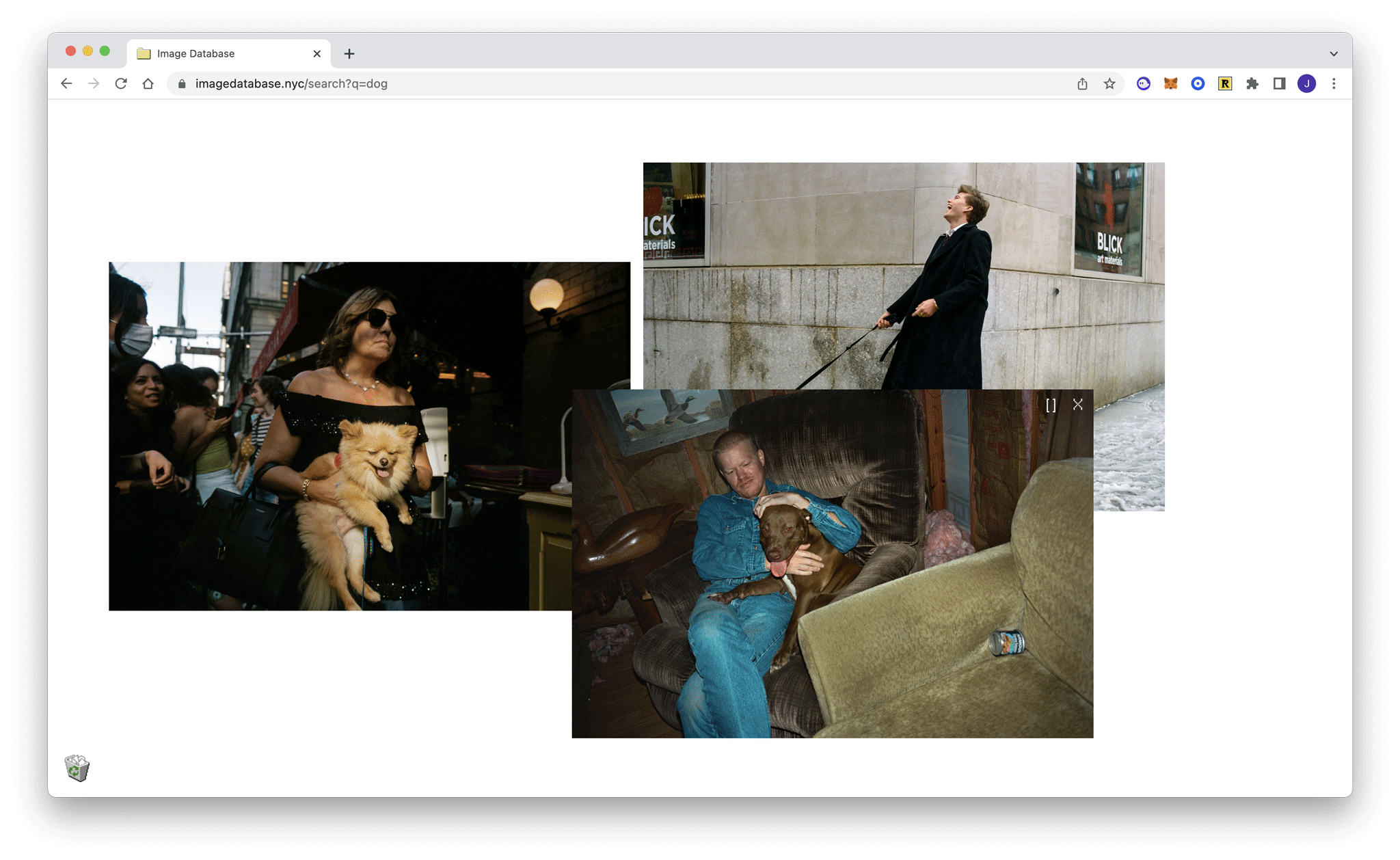
Task: Open a new browser tab
Action: (x=349, y=53)
